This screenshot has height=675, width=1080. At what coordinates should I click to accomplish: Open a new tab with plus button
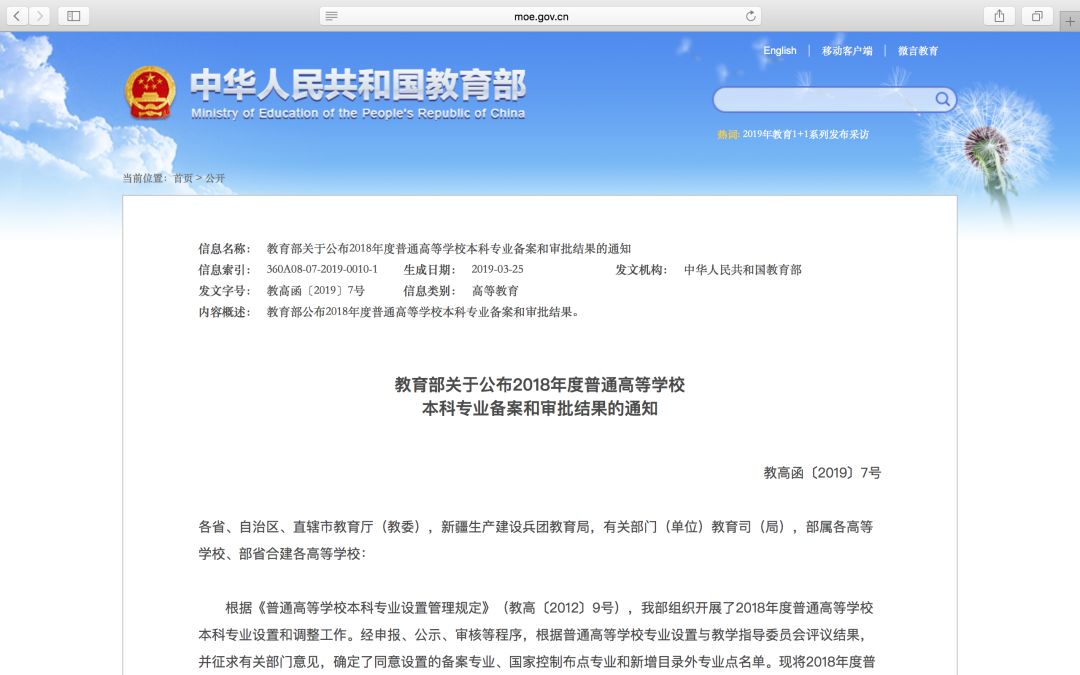tap(1070, 21)
